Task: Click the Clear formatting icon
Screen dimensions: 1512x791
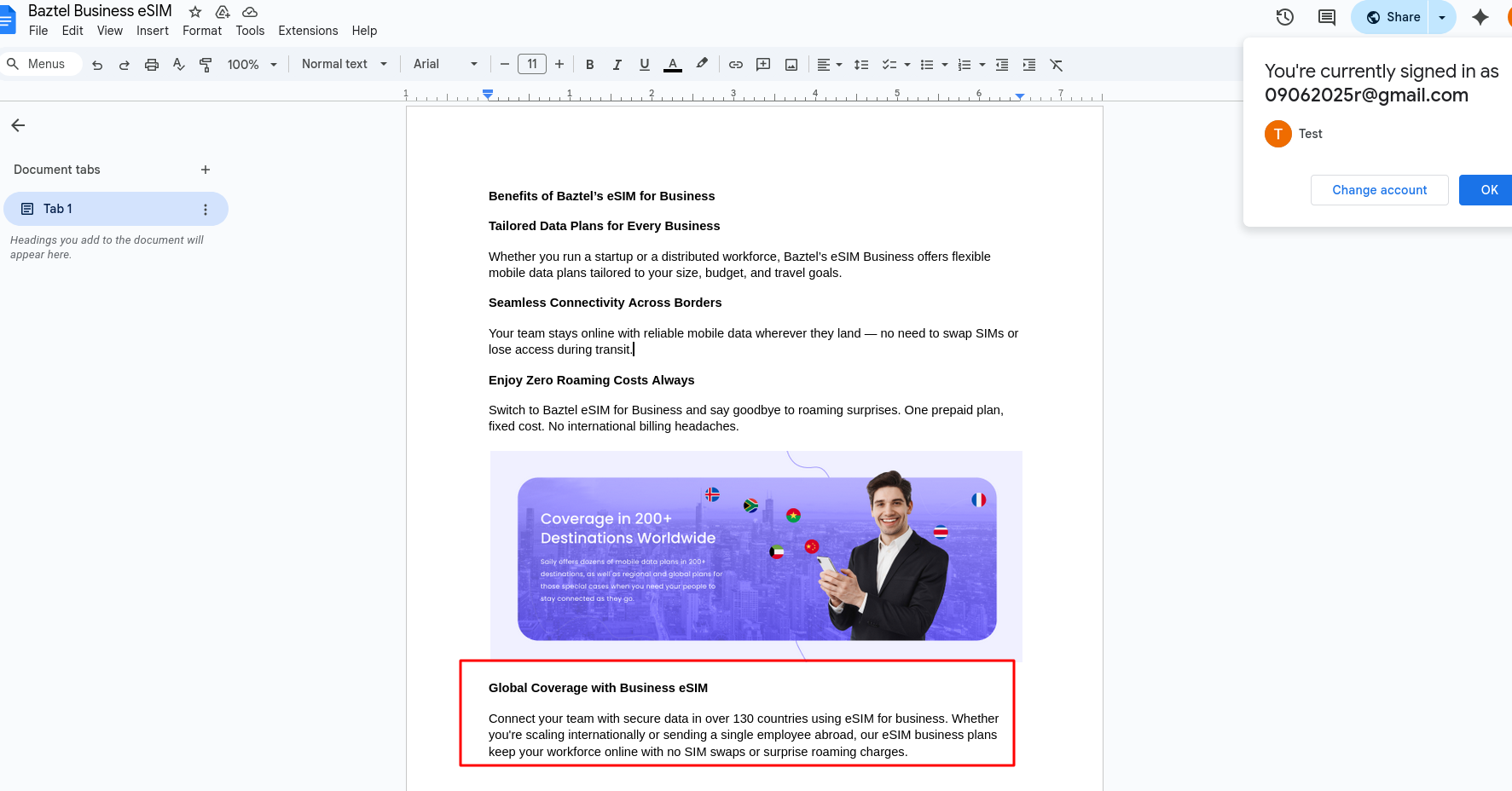Action: [x=1057, y=65]
